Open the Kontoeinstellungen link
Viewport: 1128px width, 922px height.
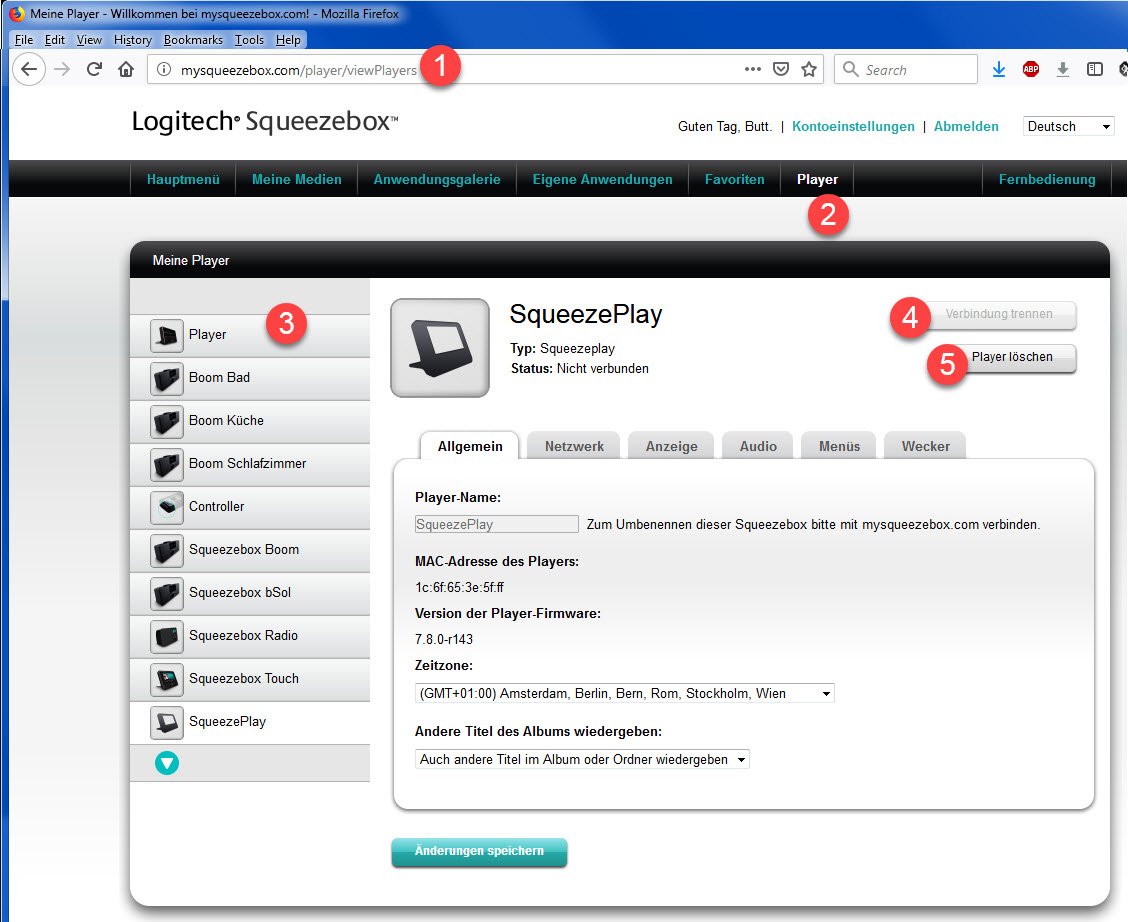point(852,127)
